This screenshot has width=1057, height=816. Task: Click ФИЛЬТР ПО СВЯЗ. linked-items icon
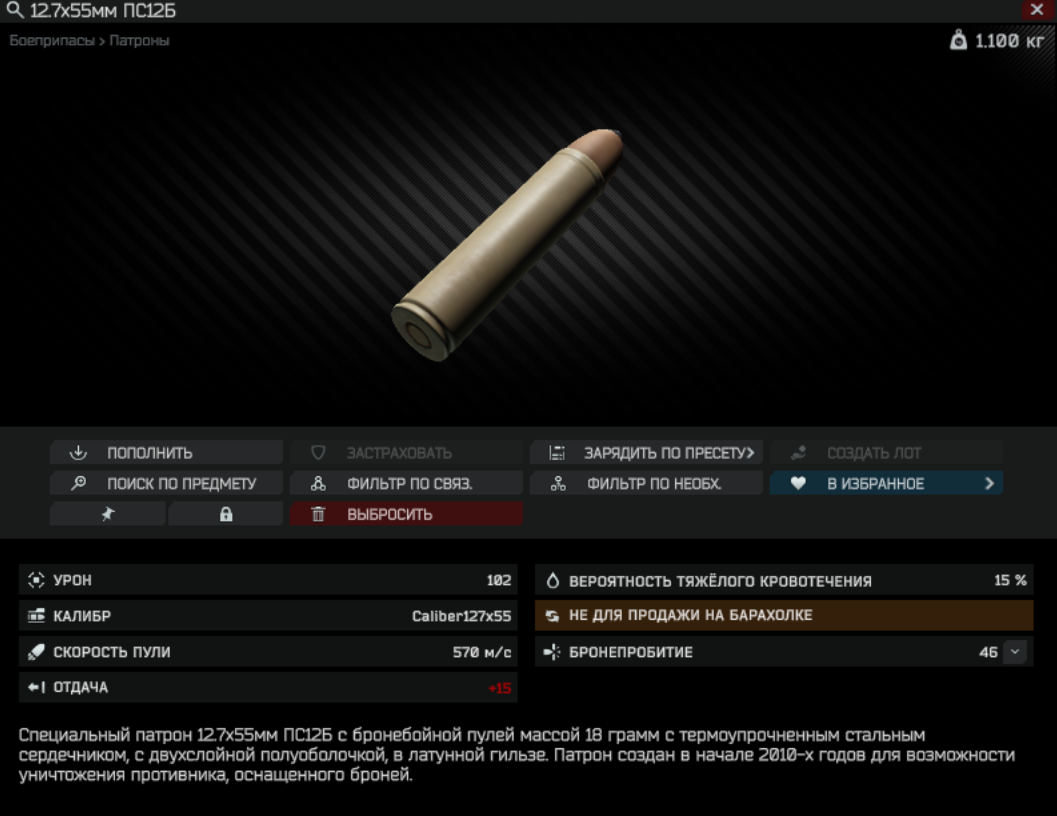pos(318,484)
